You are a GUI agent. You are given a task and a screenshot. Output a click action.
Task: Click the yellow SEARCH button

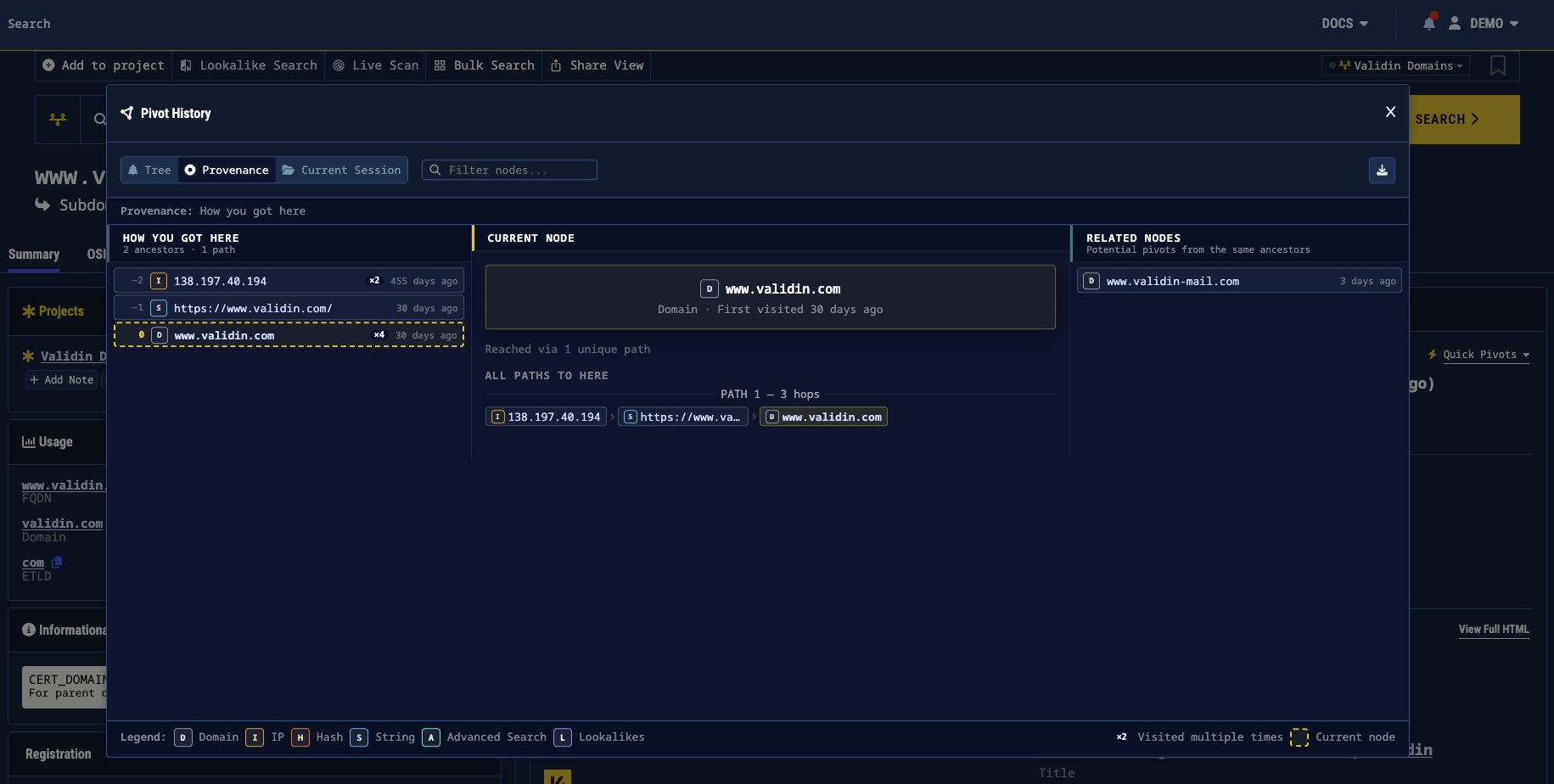tap(1463, 120)
